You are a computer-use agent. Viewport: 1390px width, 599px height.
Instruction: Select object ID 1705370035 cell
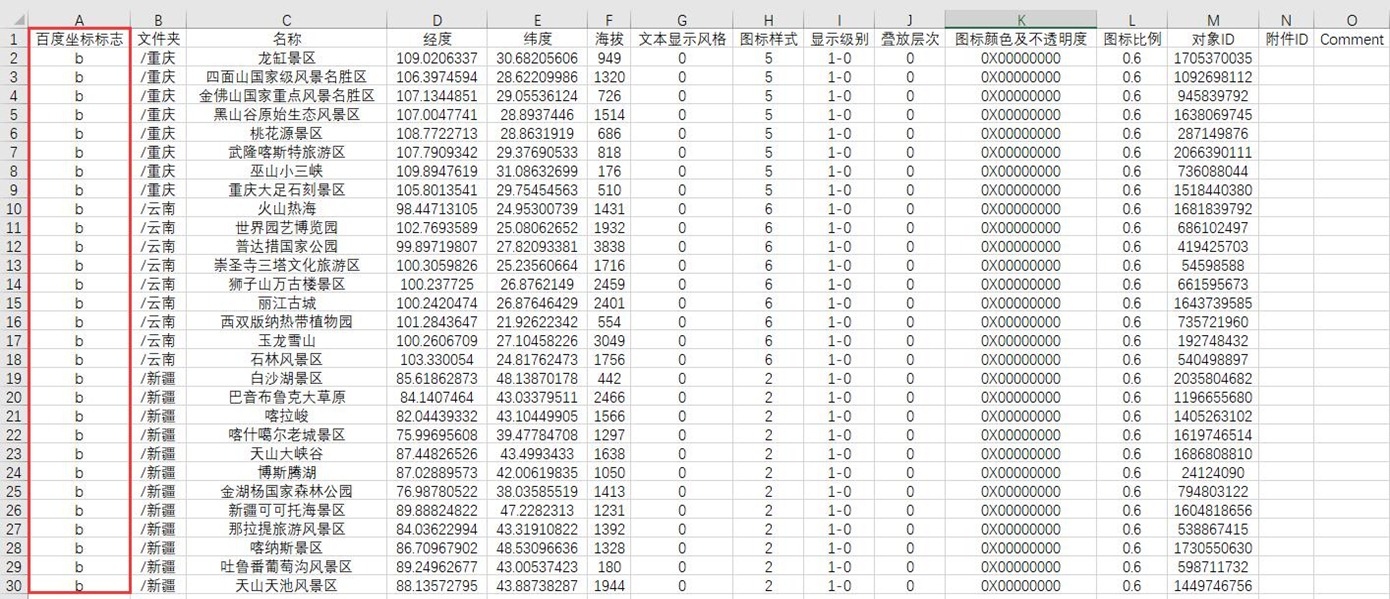click(1212, 59)
